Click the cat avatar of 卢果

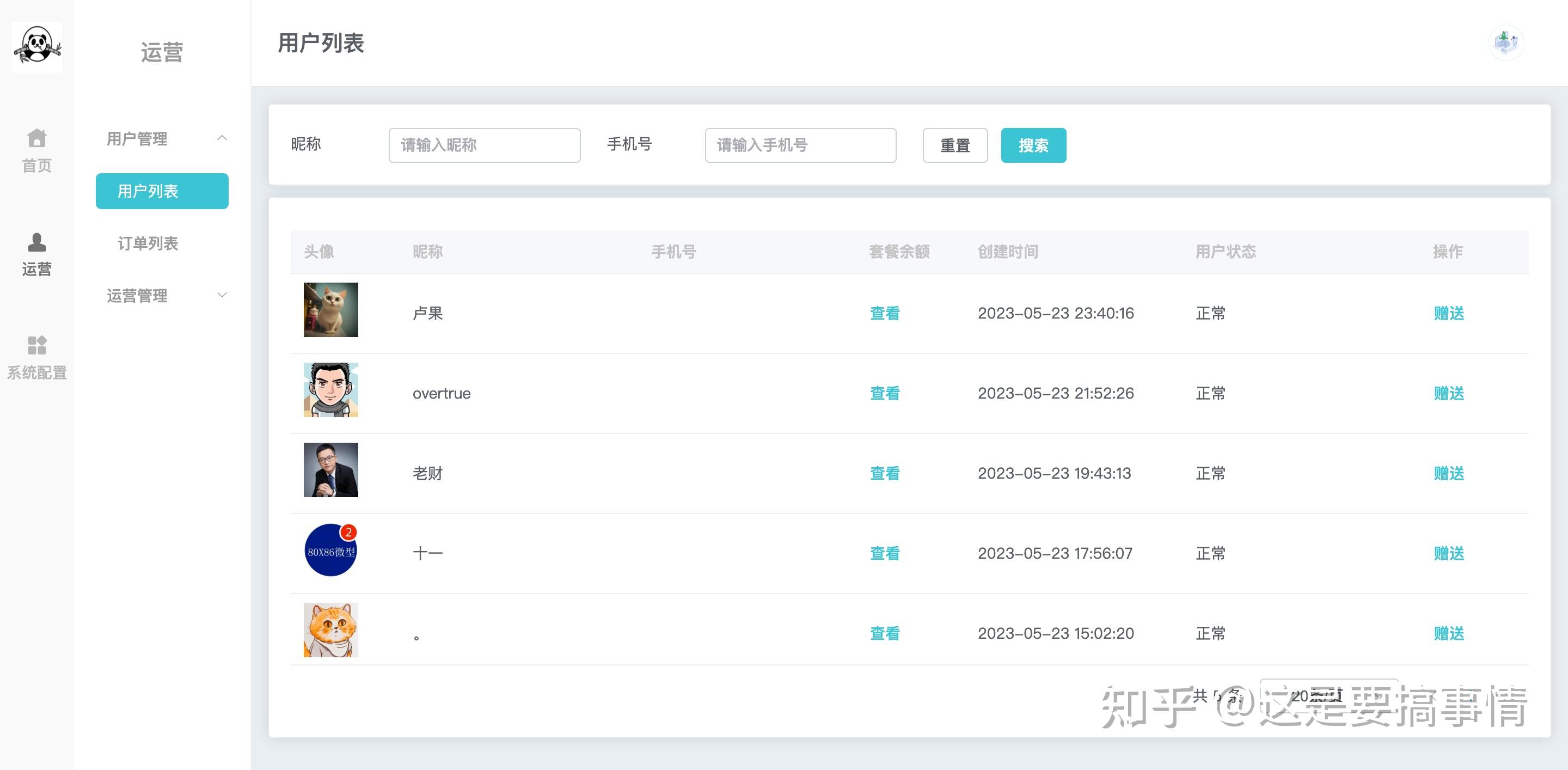click(x=330, y=310)
